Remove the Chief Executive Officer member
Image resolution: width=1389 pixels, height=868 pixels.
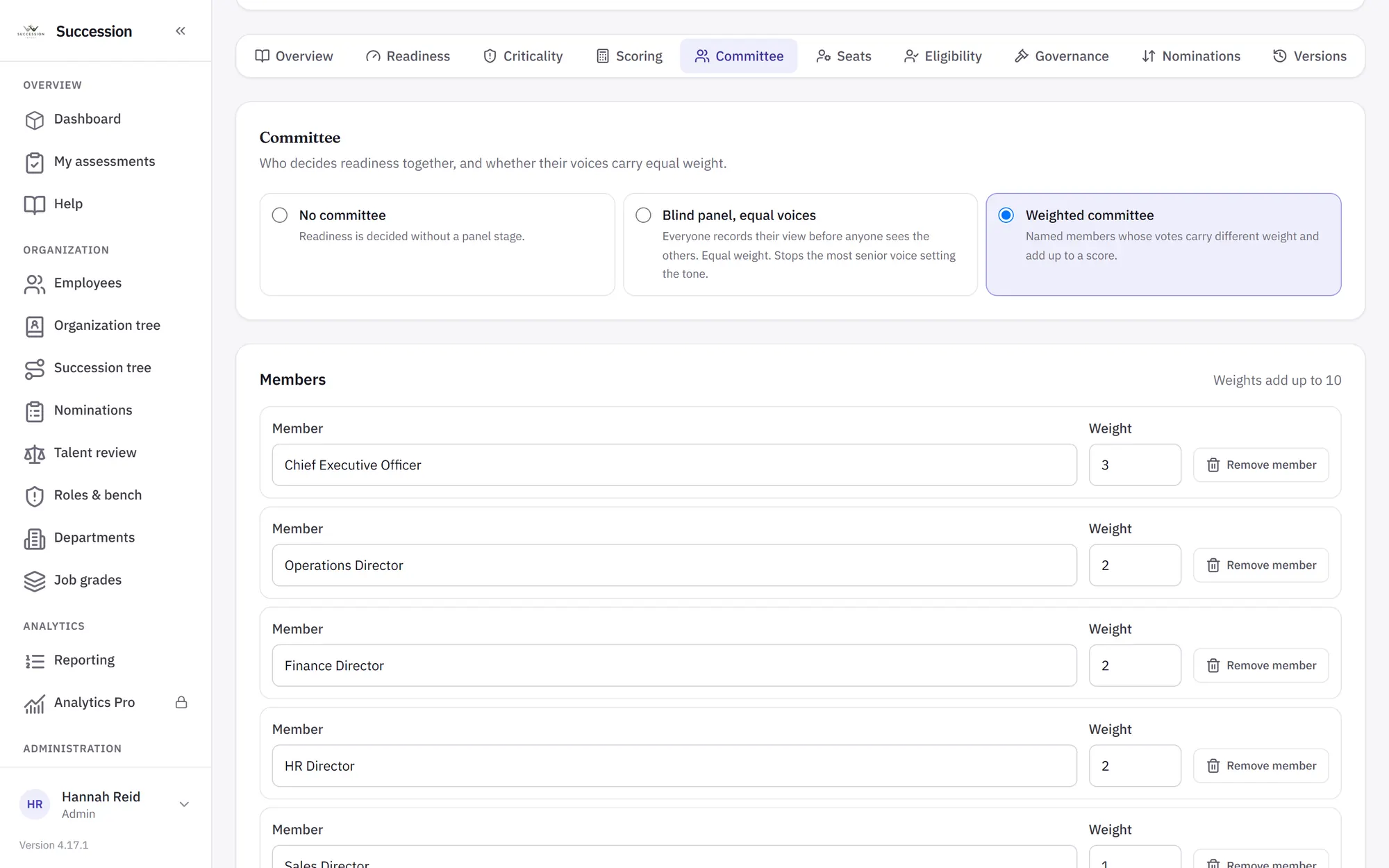pyautogui.click(x=1261, y=465)
